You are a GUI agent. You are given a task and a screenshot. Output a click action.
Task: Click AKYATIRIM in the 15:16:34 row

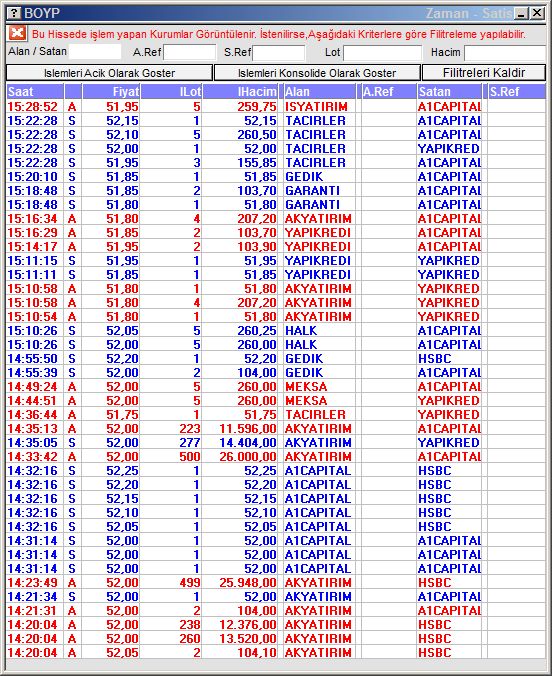tap(318, 219)
